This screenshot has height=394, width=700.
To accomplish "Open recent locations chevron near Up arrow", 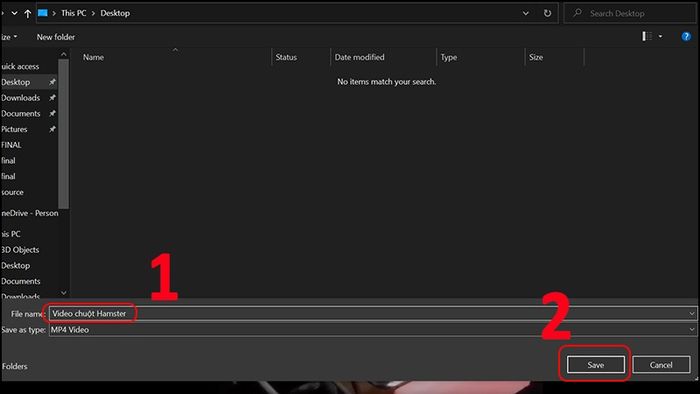I will pos(14,13).
